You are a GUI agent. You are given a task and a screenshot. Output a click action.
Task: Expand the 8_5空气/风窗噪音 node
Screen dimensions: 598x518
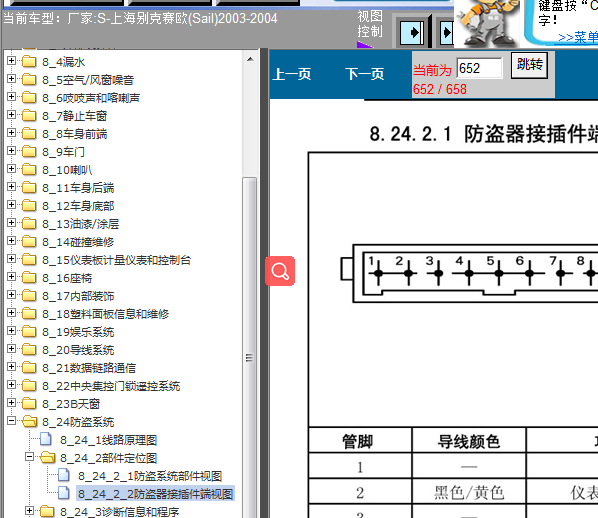tap(11, 79)
